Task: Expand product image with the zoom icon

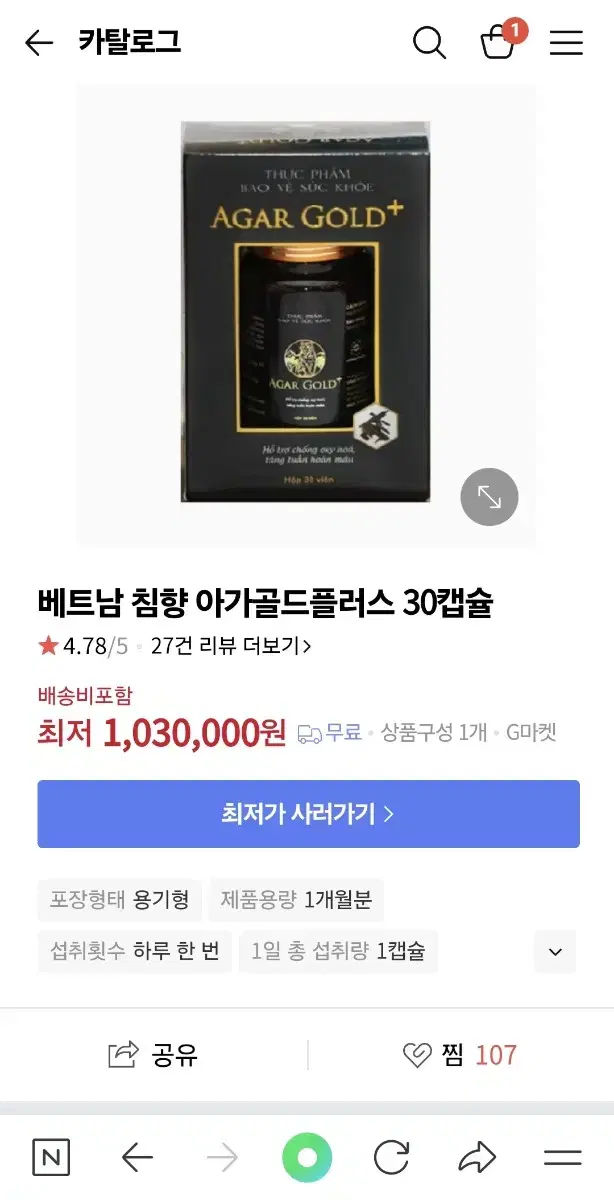Action: point(489,497)
